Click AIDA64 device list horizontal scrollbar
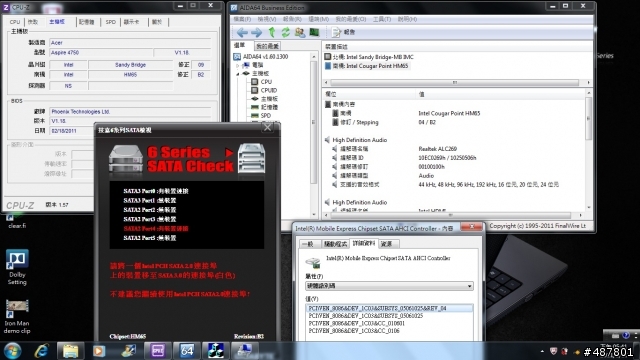This screenshot has width=640, height=360. coord(456,82)
